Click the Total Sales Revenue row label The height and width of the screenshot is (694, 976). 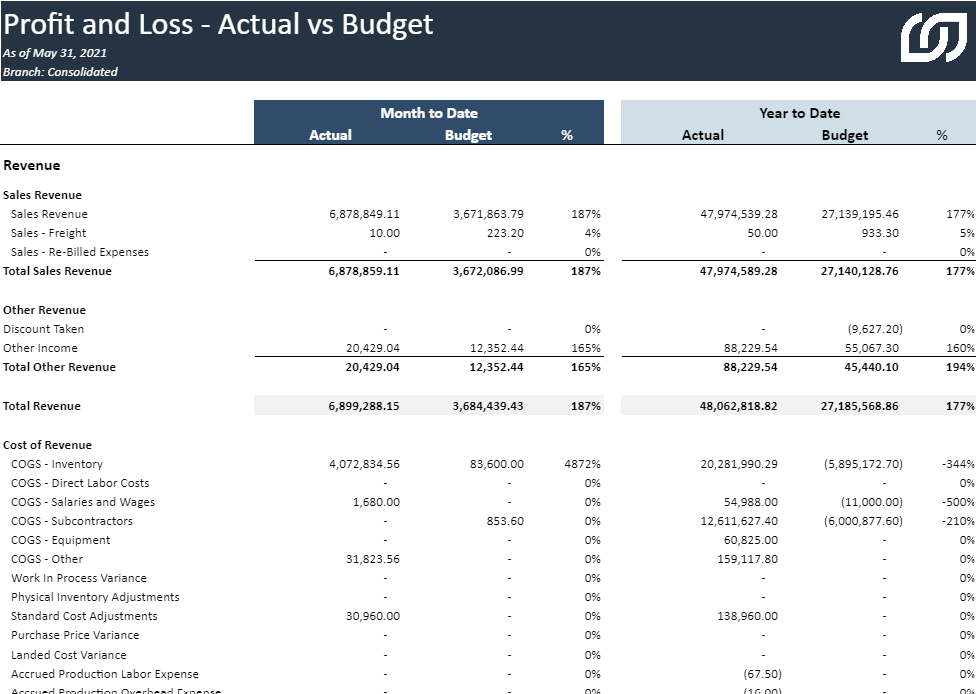pos(58,271)
